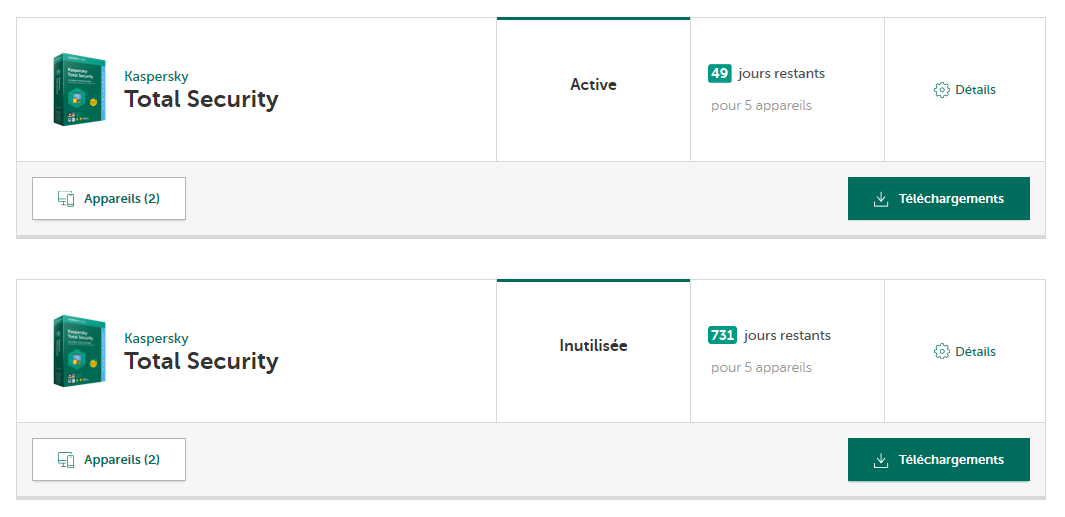Click the Total Security title of the Active license
The image size is (1065, 517).
(201, 99)
